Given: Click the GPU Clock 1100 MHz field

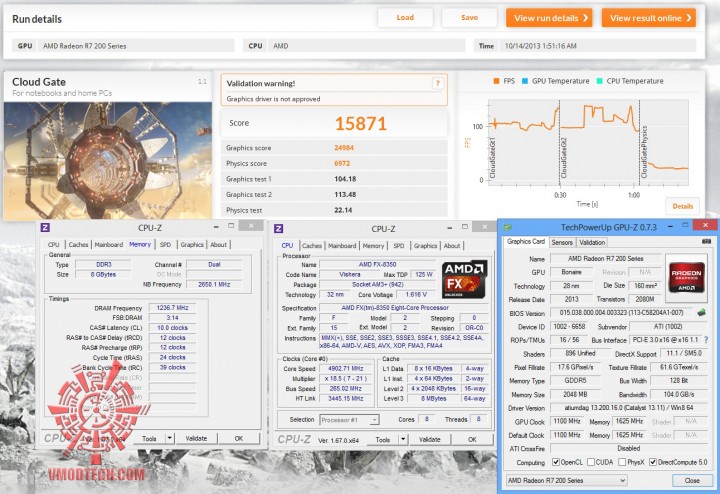Looking at the screenshot, I should point(567,421).
